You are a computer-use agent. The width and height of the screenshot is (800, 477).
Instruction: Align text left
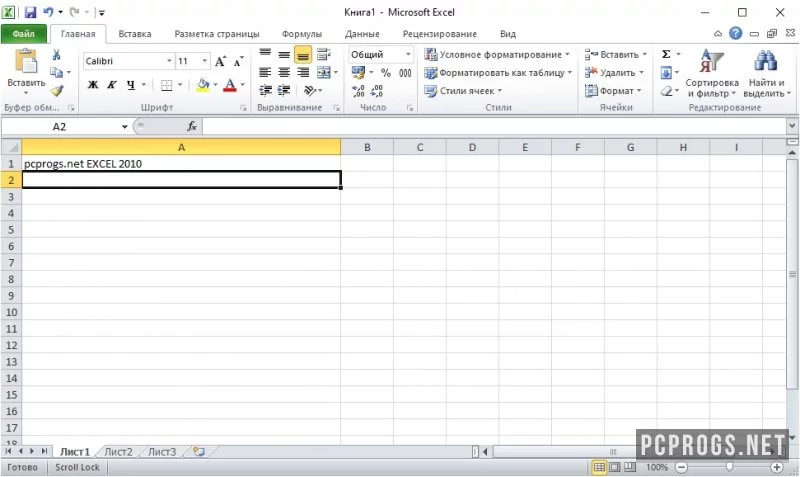[265, 72]
